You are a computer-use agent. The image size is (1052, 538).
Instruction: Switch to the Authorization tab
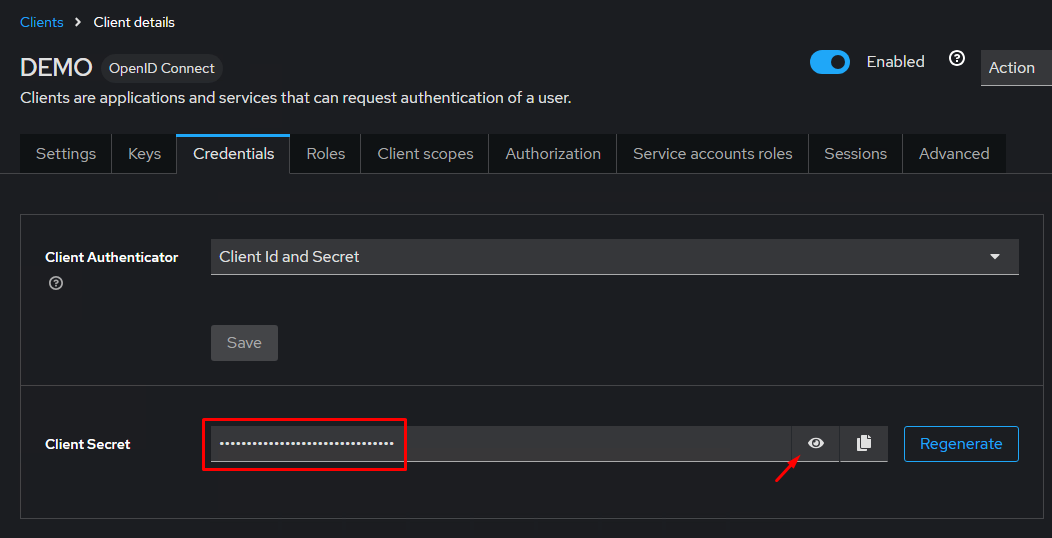(x=553, y=154)
